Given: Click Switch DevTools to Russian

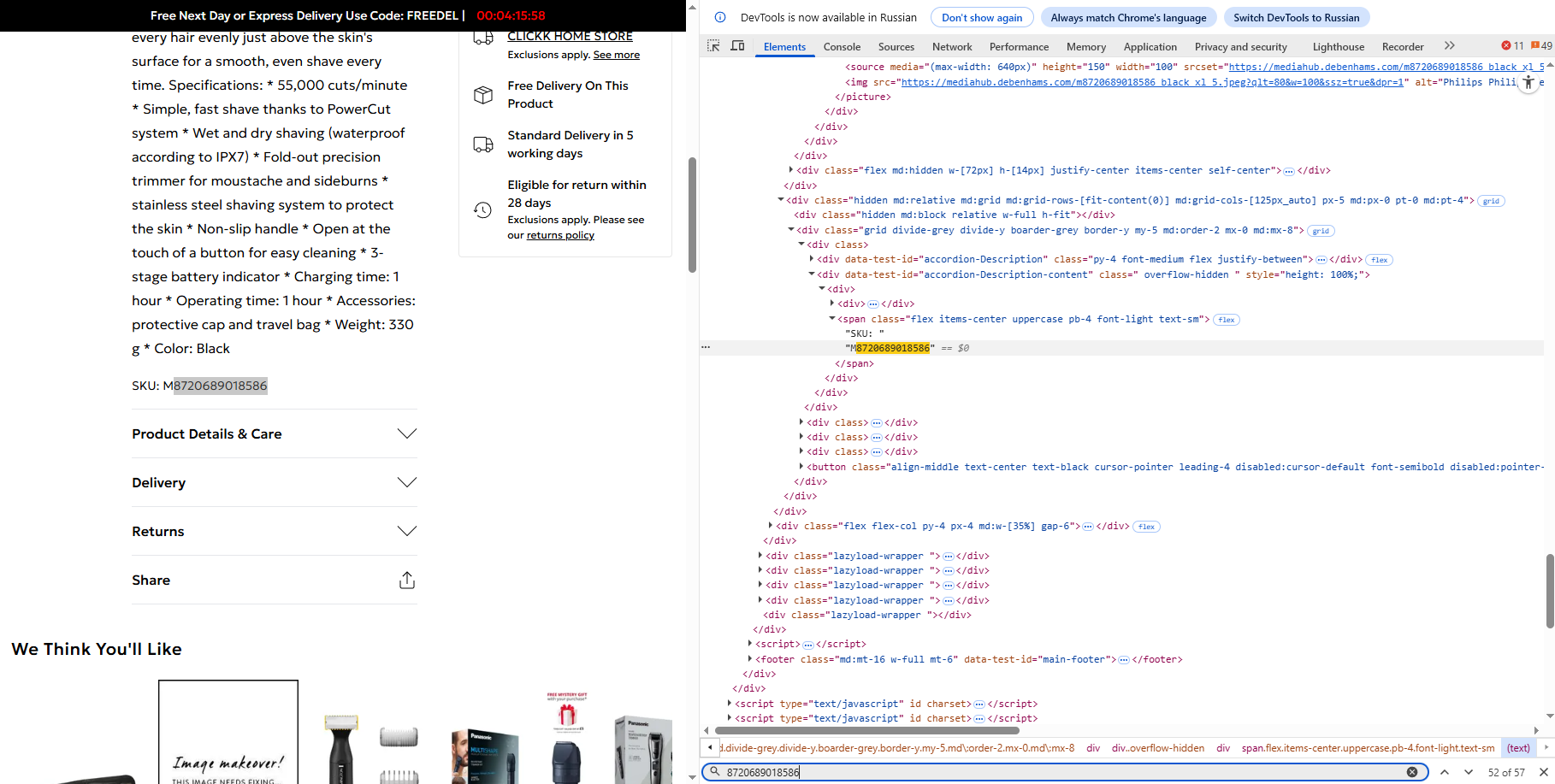Looking at the screenshot, I should pos(1296,17).
